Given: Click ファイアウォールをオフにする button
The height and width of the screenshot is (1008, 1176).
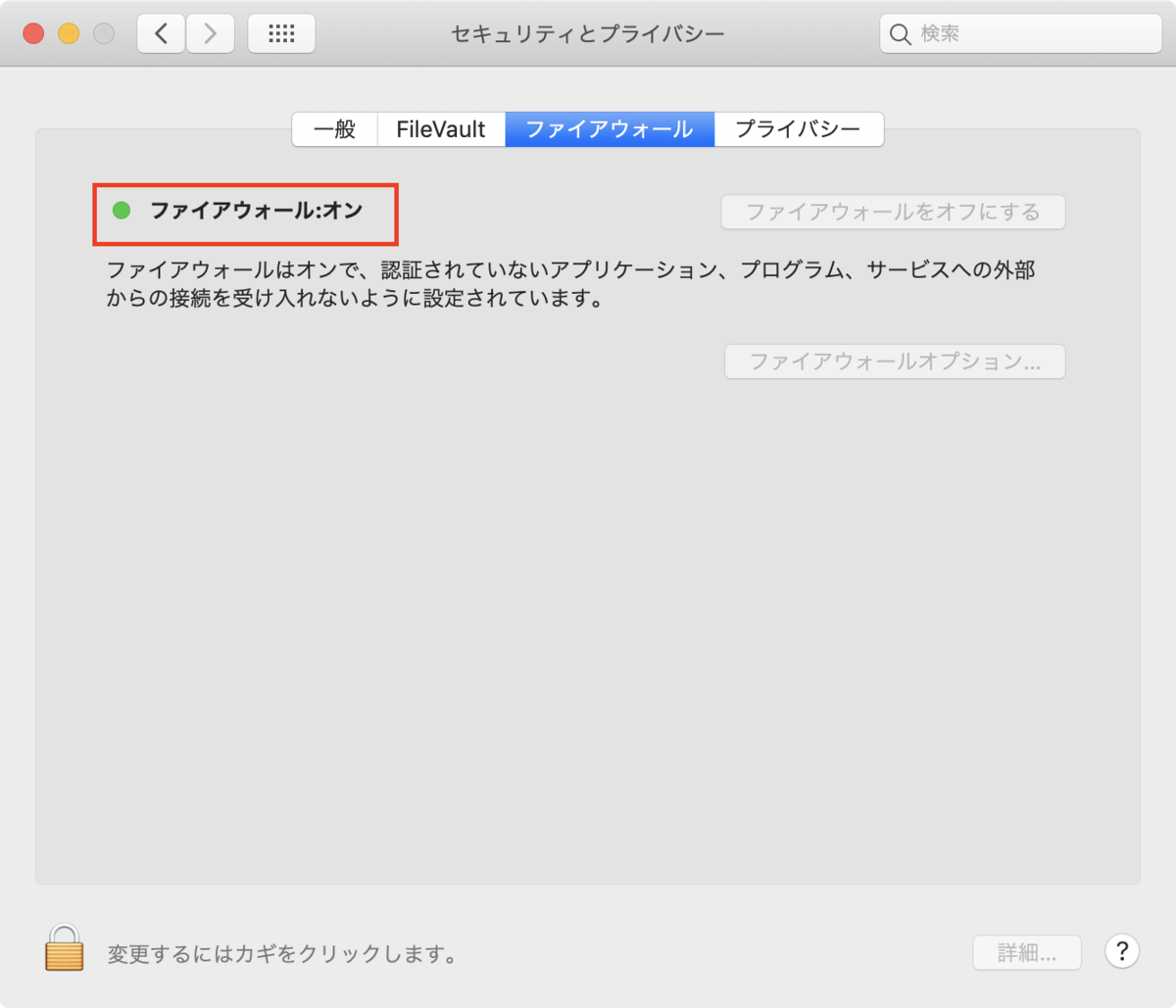Looking at the screenshot, I should (x=893, y=212).
